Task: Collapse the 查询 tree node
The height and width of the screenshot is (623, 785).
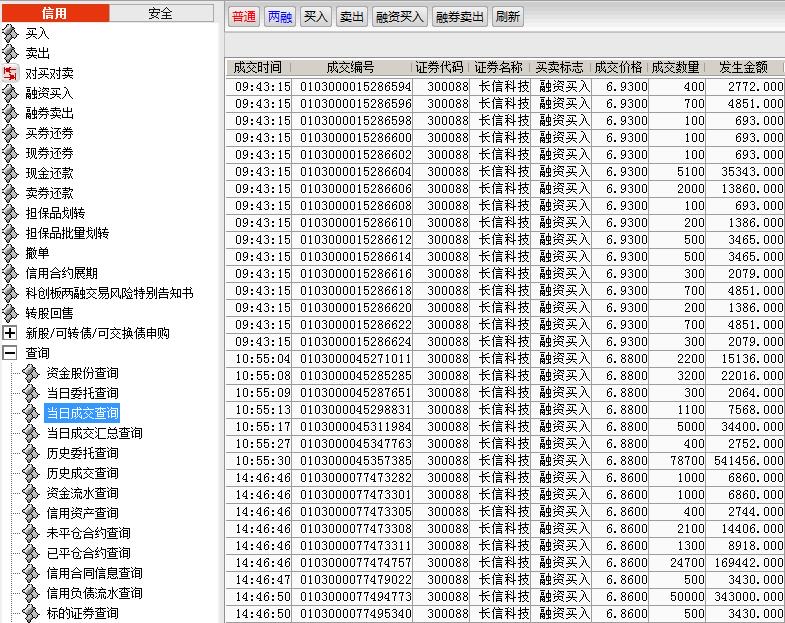Action: (10, 353)
